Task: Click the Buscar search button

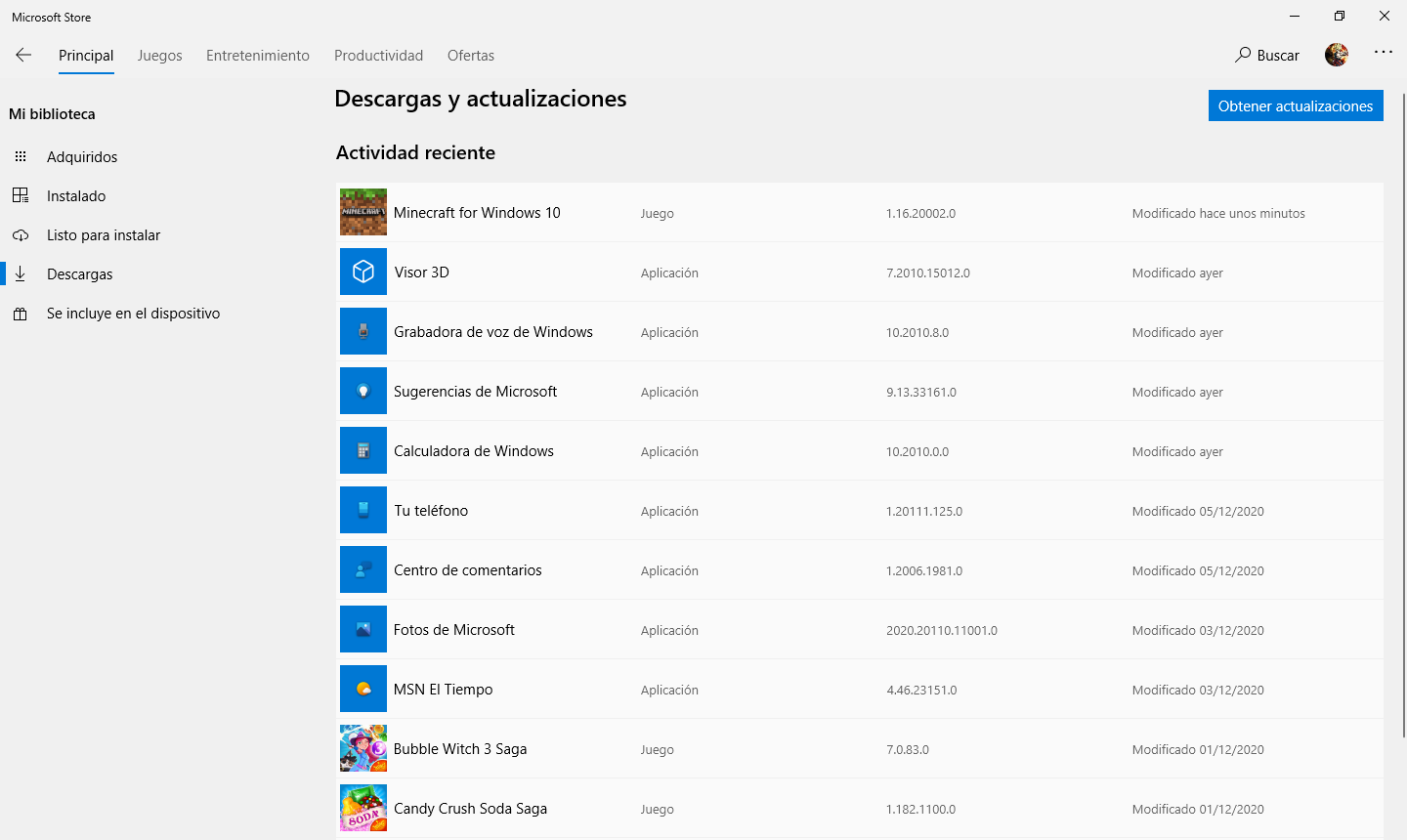Action: 1267,56
